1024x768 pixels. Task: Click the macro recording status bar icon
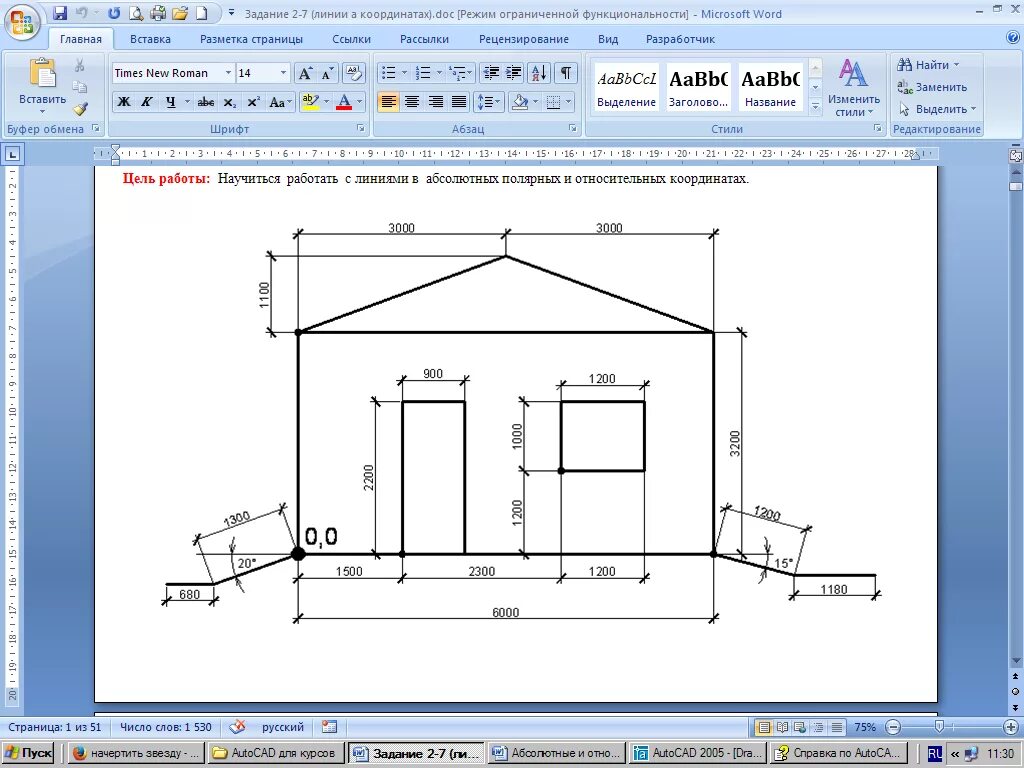tap(329, 726)
